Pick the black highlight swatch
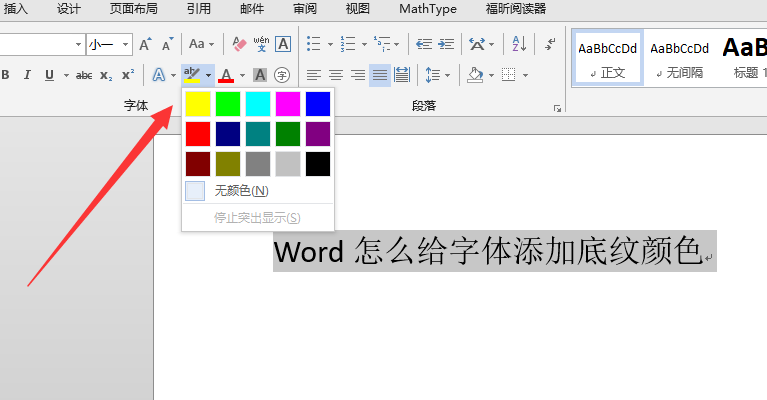The image size is (767, 400). 318,164
